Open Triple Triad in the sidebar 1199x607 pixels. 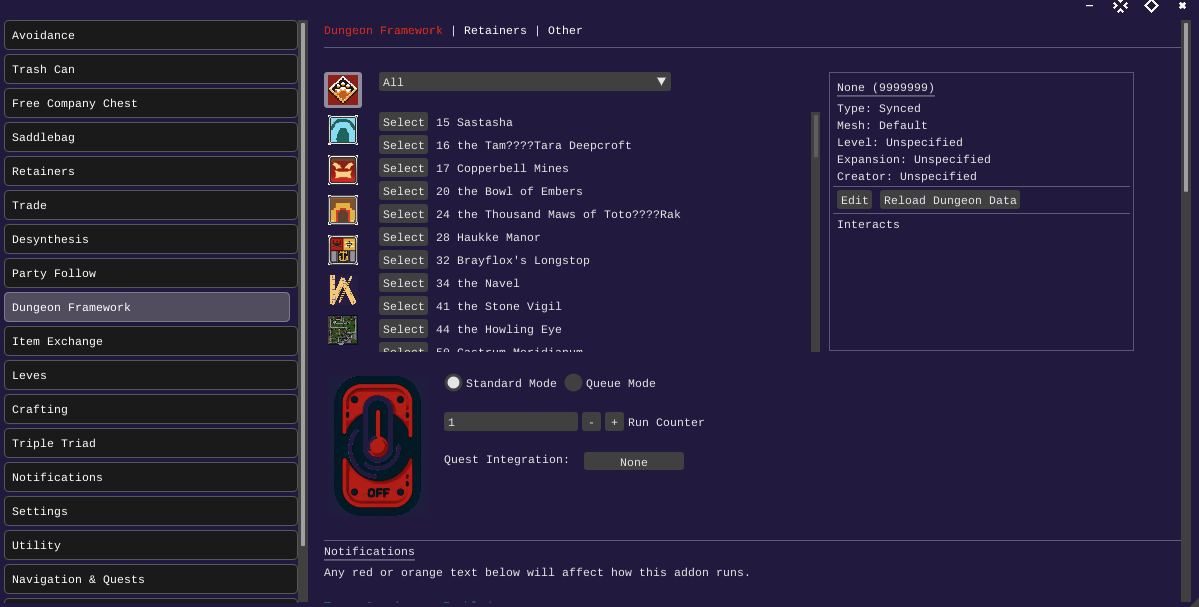point(150,443)
